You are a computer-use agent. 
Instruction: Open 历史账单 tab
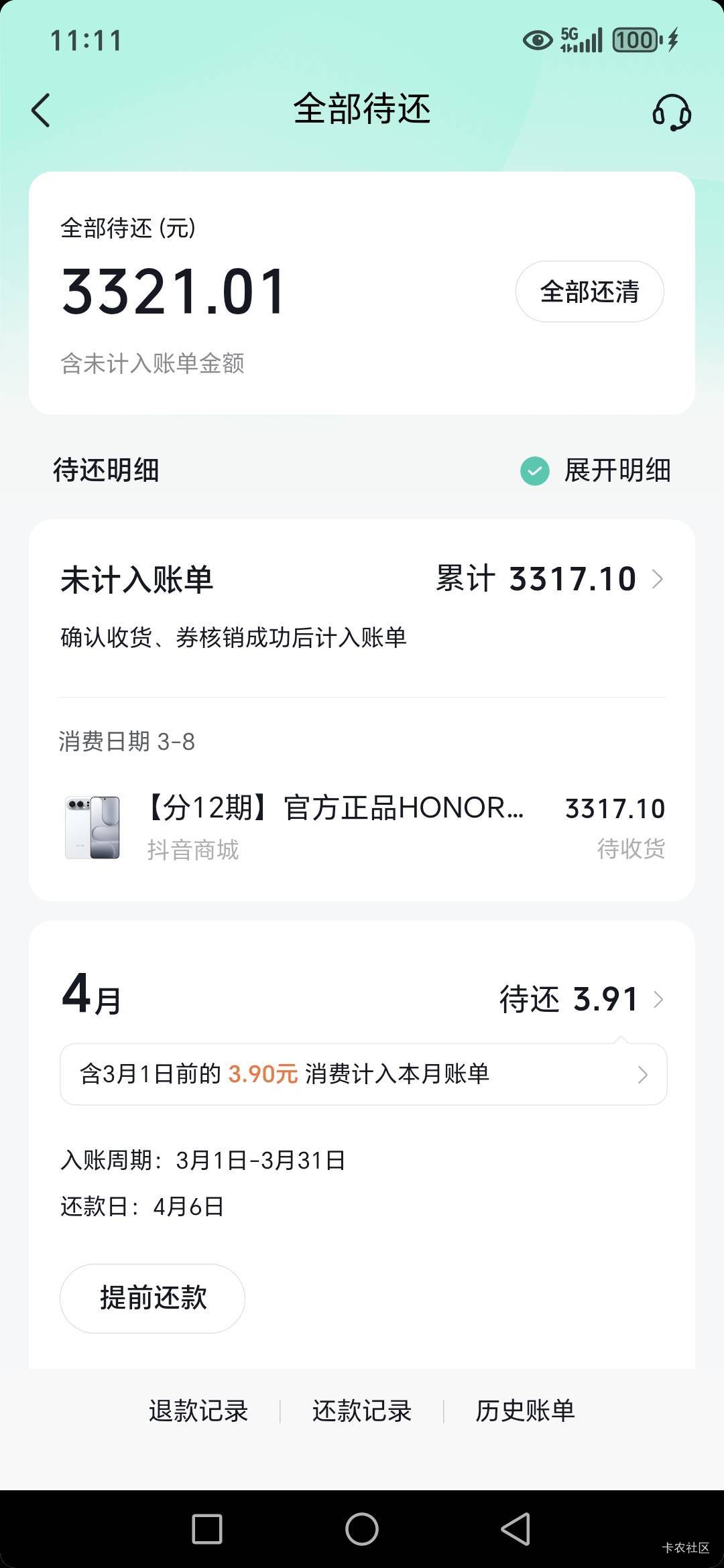click(x=525, y=1411)
